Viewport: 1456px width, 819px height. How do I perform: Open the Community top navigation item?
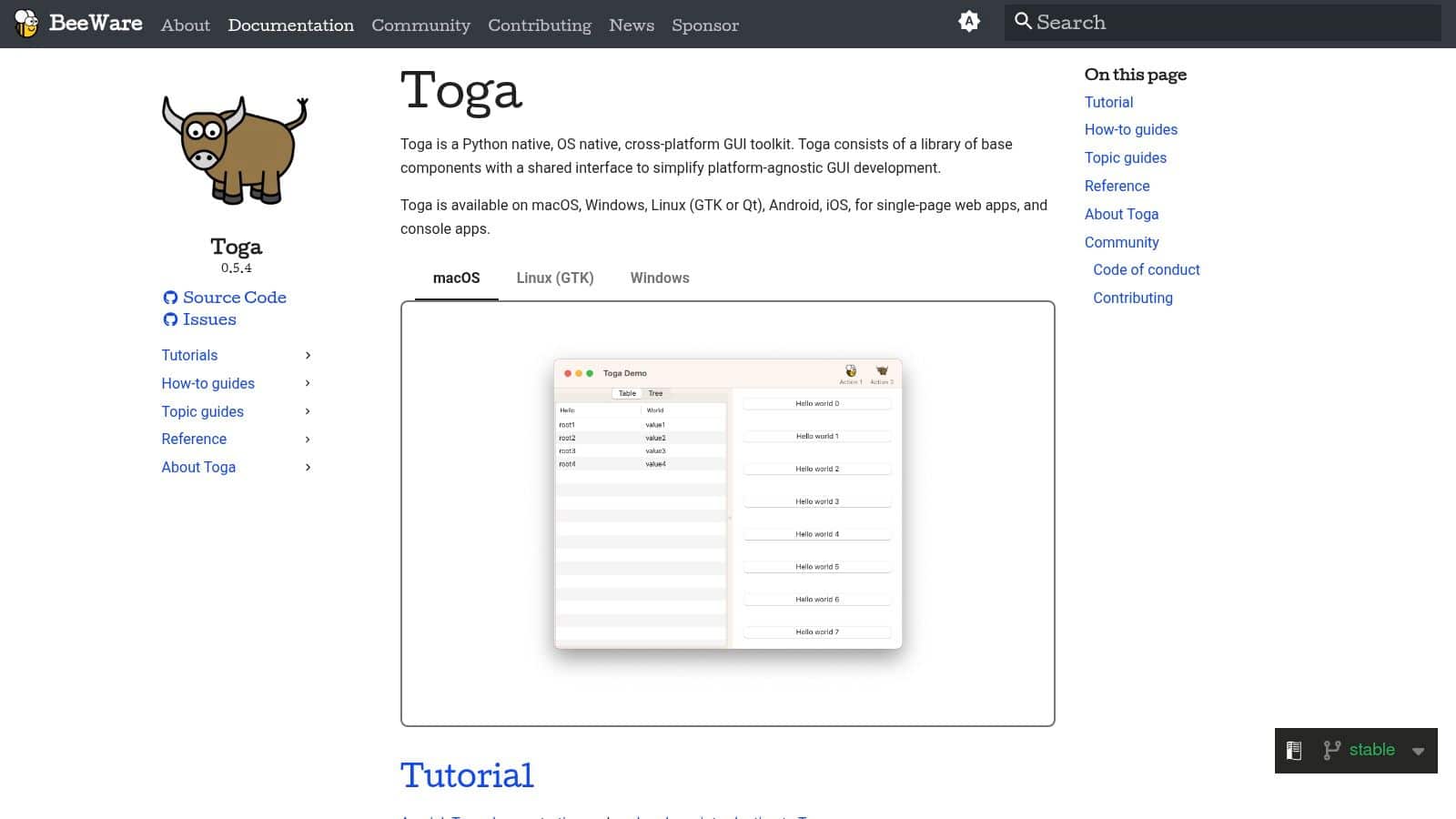point(420,25)
